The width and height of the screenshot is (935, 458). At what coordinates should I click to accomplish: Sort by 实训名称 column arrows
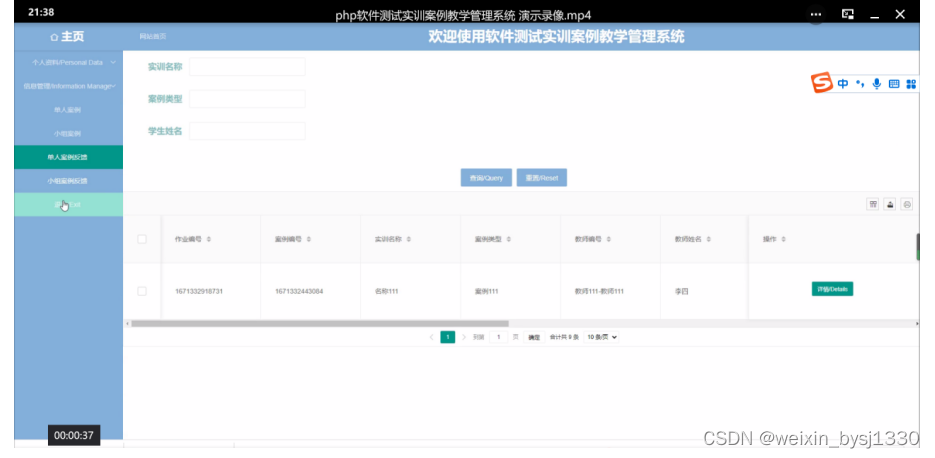point(408,239)
